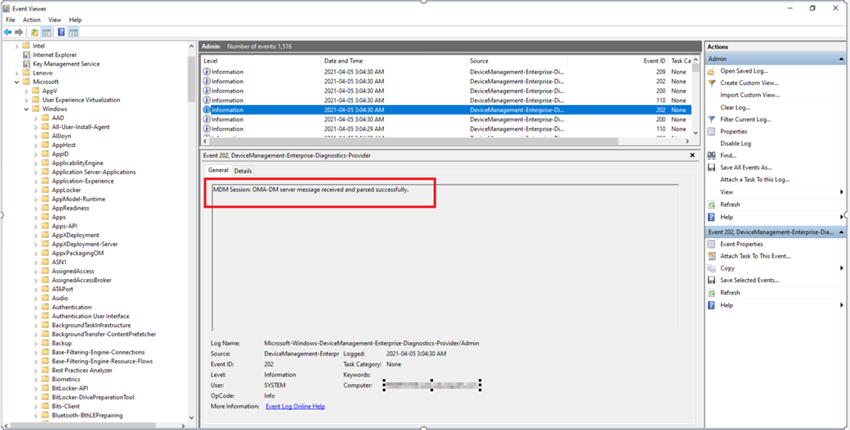Collapse the Microsoft tree node
Viewport: 850px width, 430px height.
[17, 82]
